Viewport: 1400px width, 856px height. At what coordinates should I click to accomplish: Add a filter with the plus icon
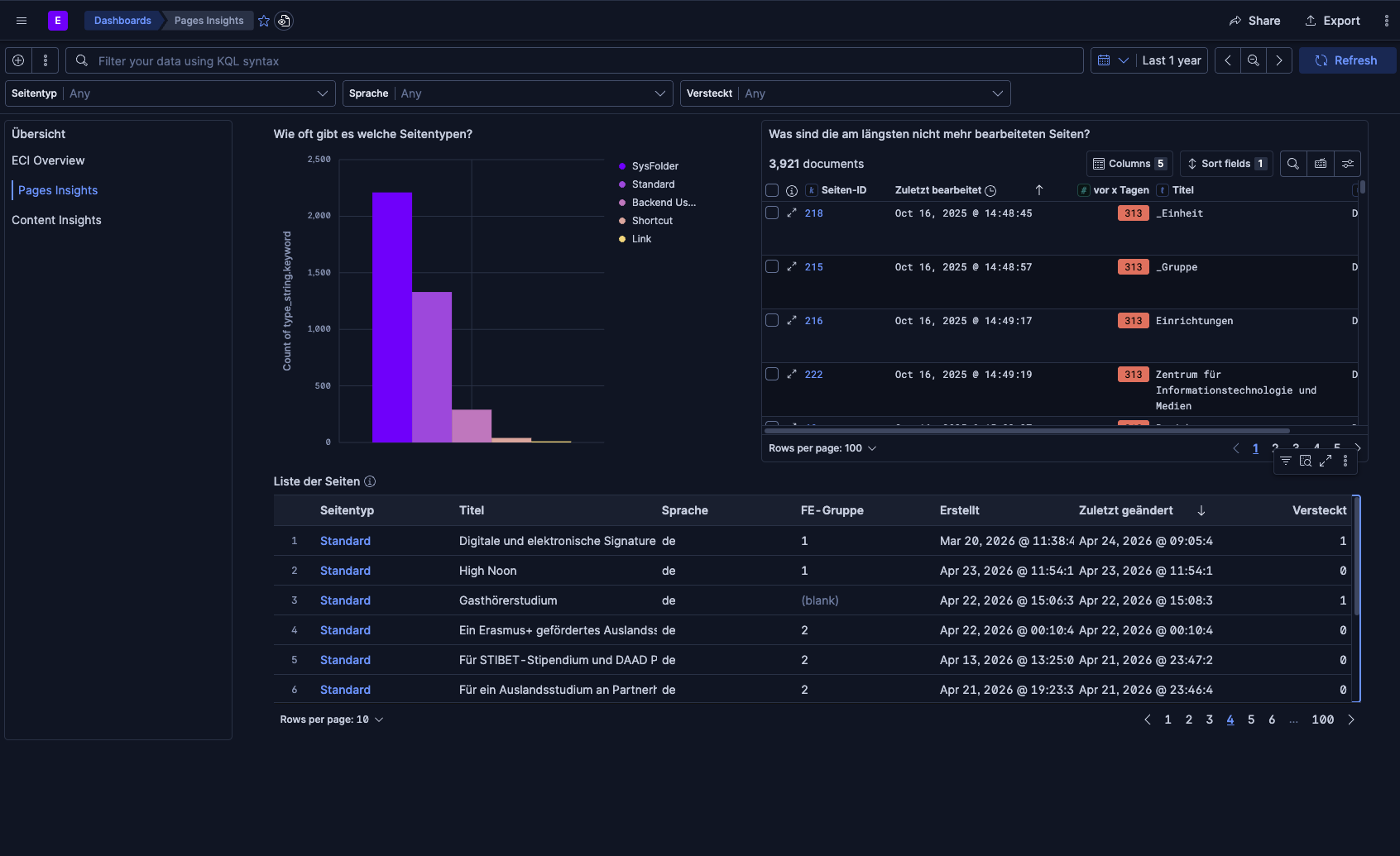(x=18, y=60)
